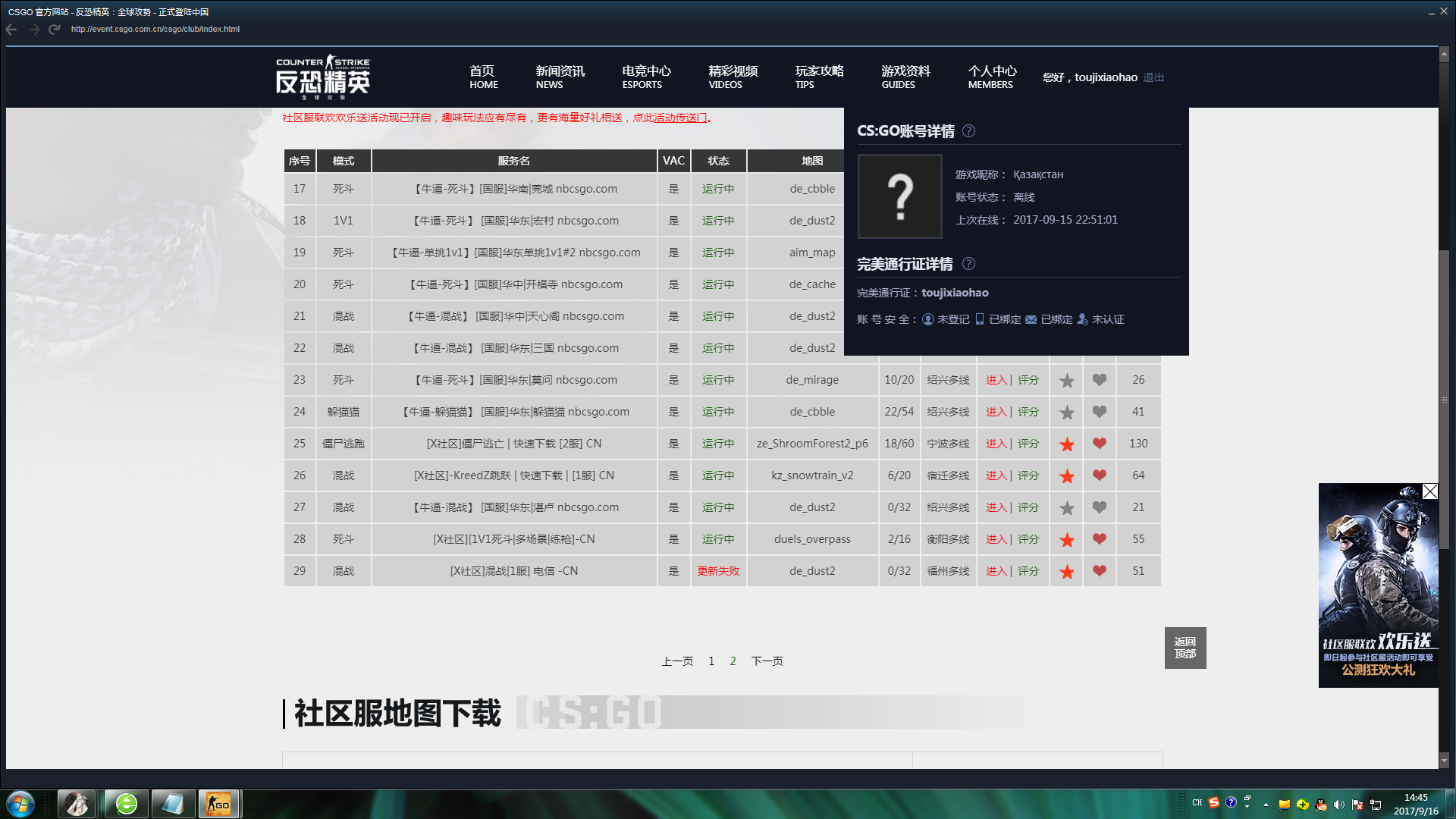
Task: Open 电竞中心 ESPORTS menu
Action: [x=645, y=77]
